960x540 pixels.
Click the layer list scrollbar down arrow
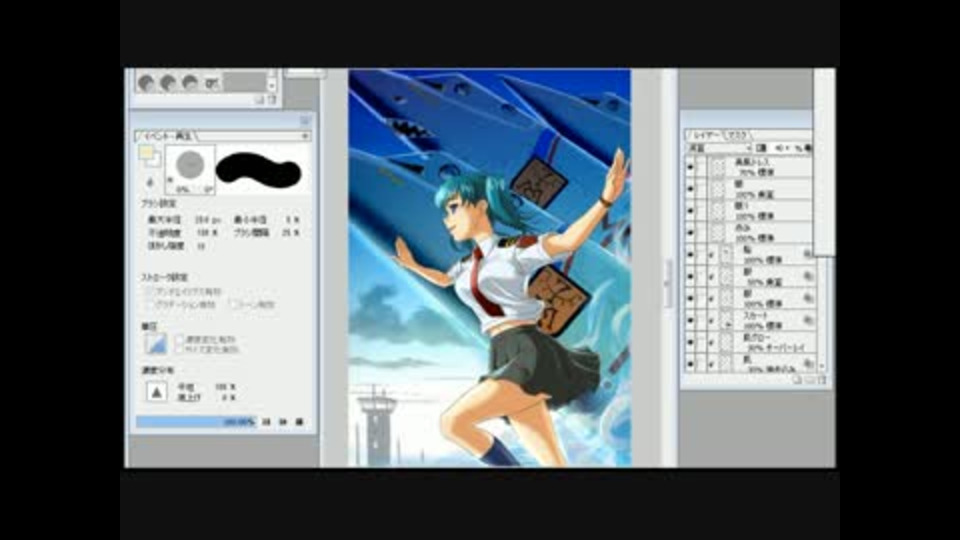pos(822,366)
